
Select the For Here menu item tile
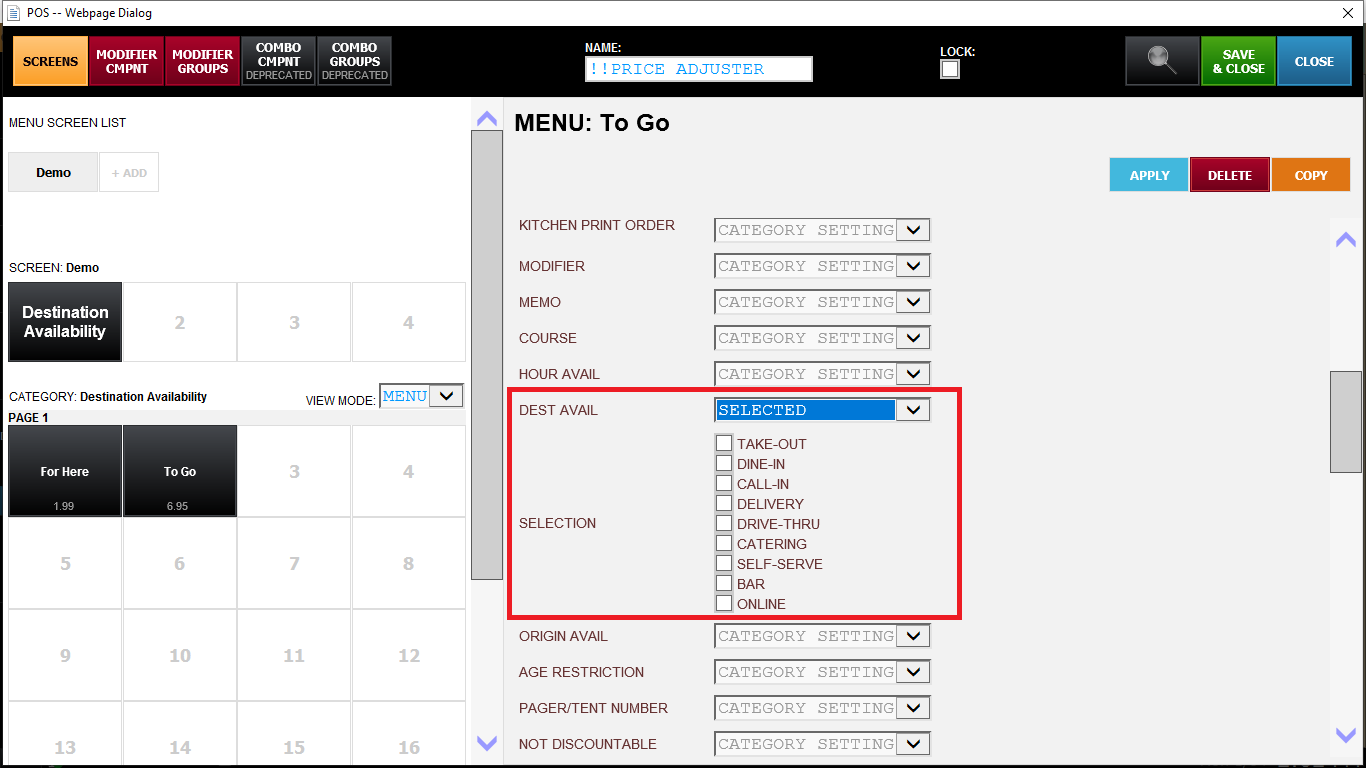coord(65,471)
